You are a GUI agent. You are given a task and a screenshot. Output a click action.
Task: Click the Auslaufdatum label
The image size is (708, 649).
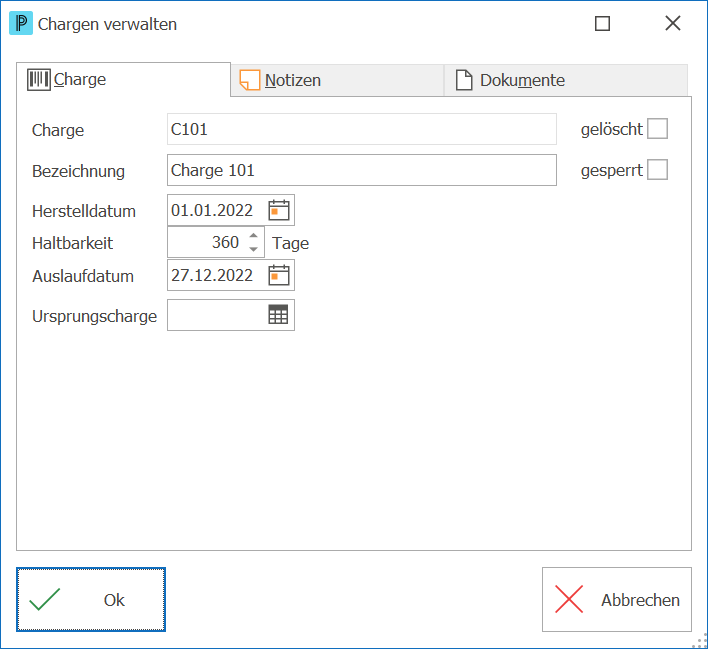[83, 276]
